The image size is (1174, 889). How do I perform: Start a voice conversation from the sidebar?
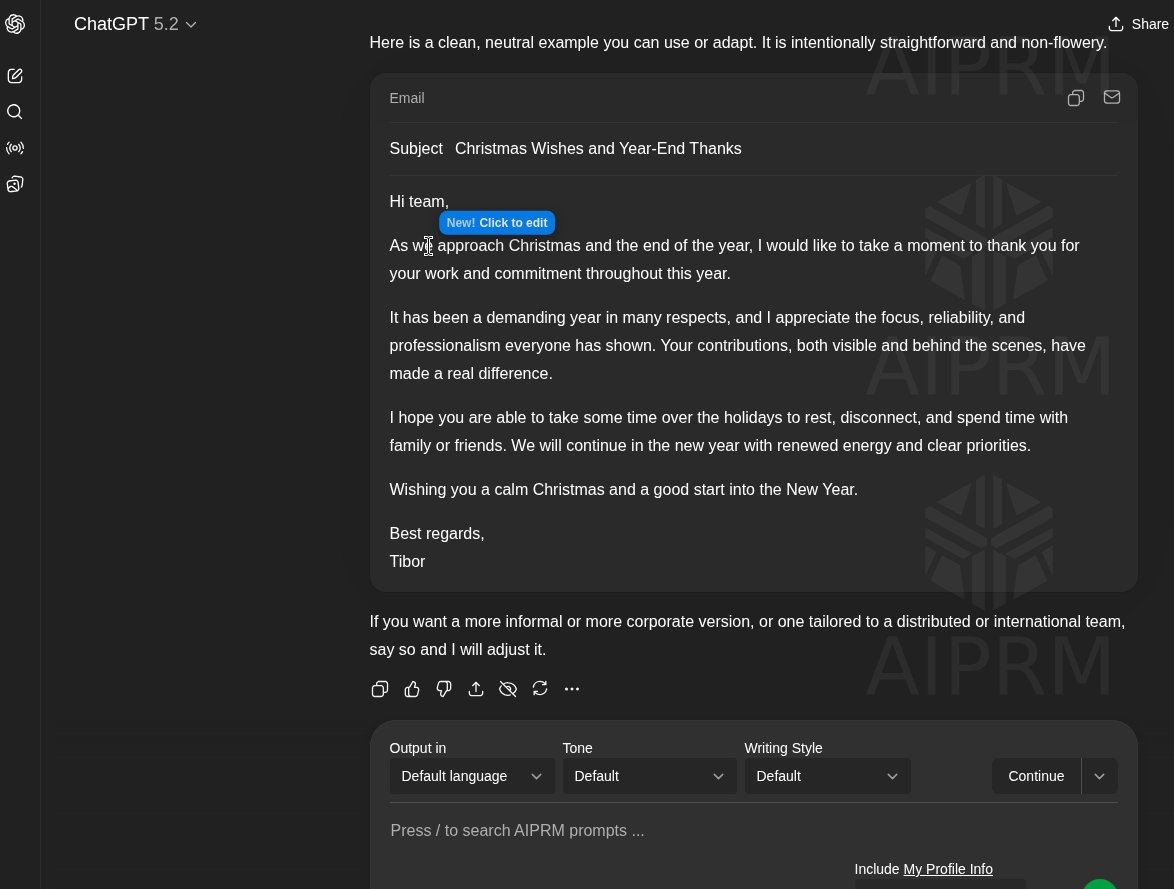[15, 148]
